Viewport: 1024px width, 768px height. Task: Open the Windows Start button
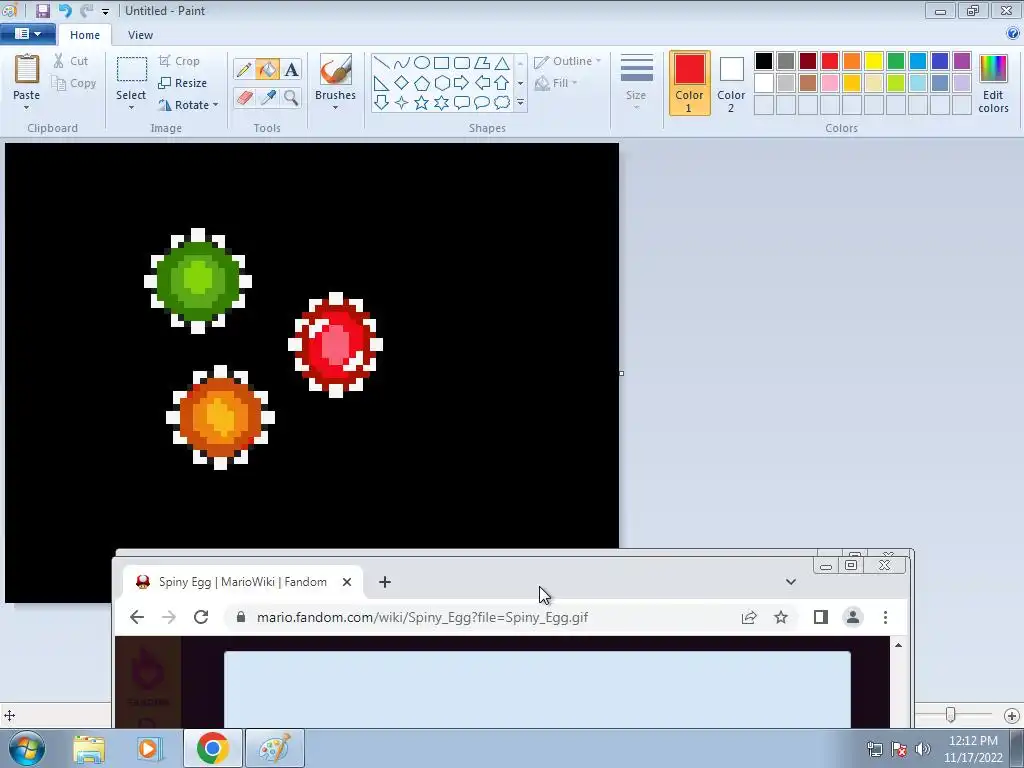tap(27, 748)
